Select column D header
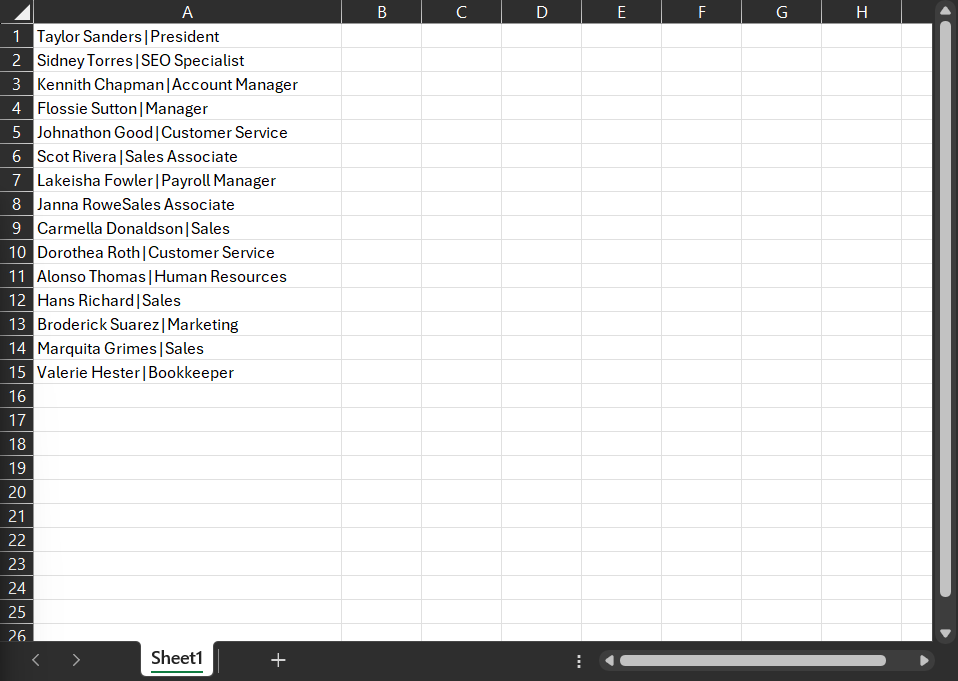The height and width of the screenshot is (681, 958). [541, 12]
